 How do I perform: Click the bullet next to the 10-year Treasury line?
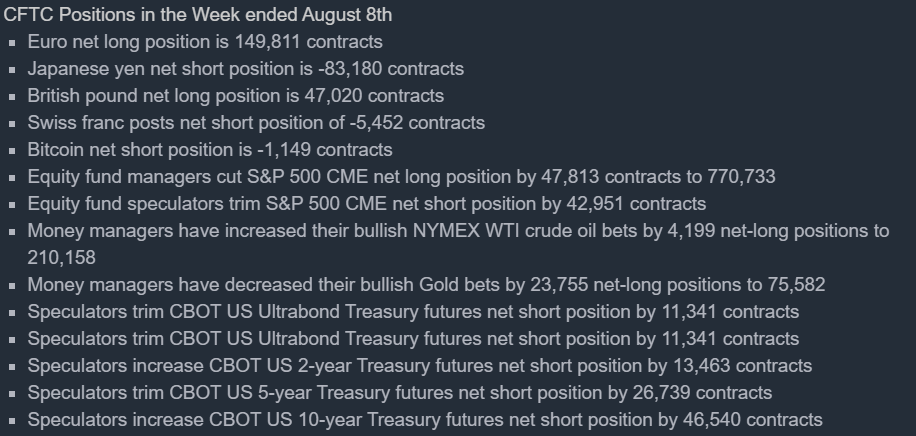(x=12, y=421)
